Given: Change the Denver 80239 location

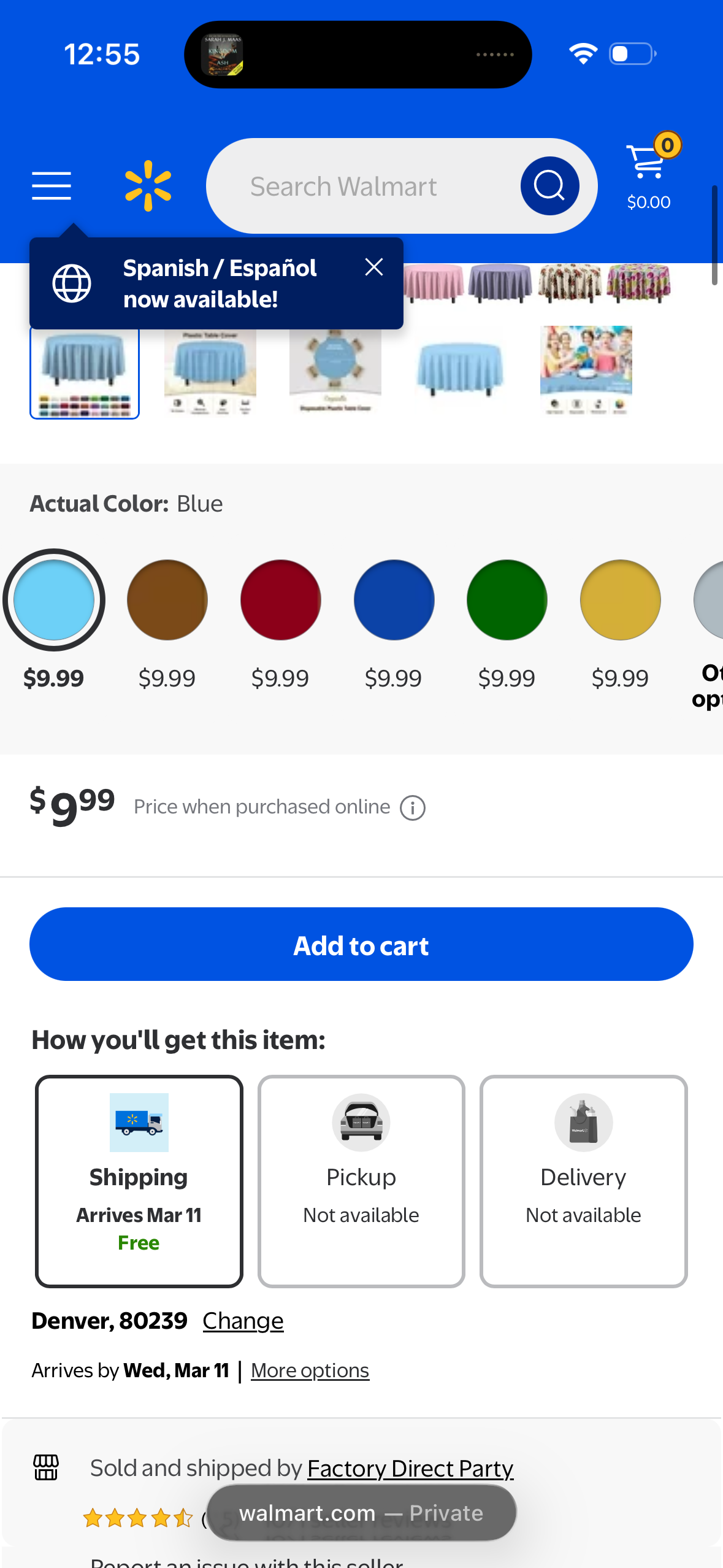Looking at the screenshot, I should [243, 1321].
